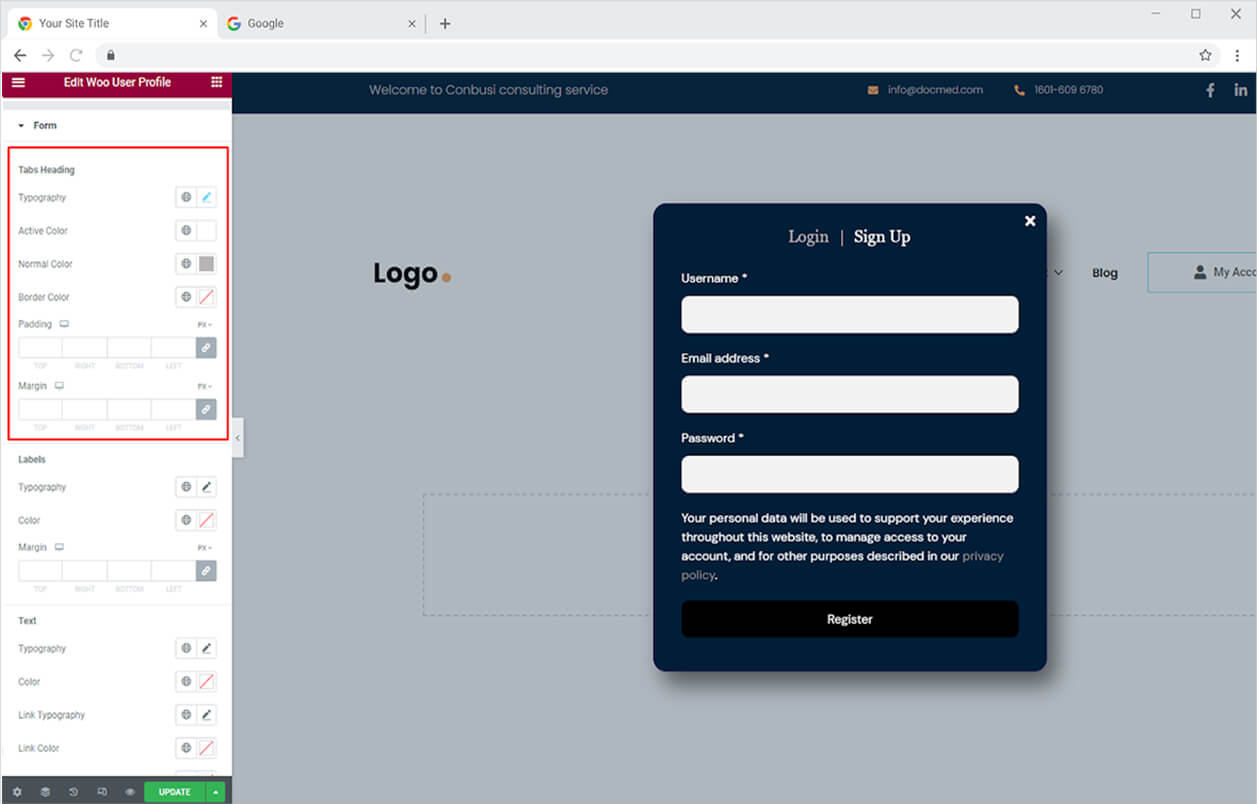Expand the arrow next to UPDATE button
This screenshot has height=804, width=1257.
click(215, 792)
